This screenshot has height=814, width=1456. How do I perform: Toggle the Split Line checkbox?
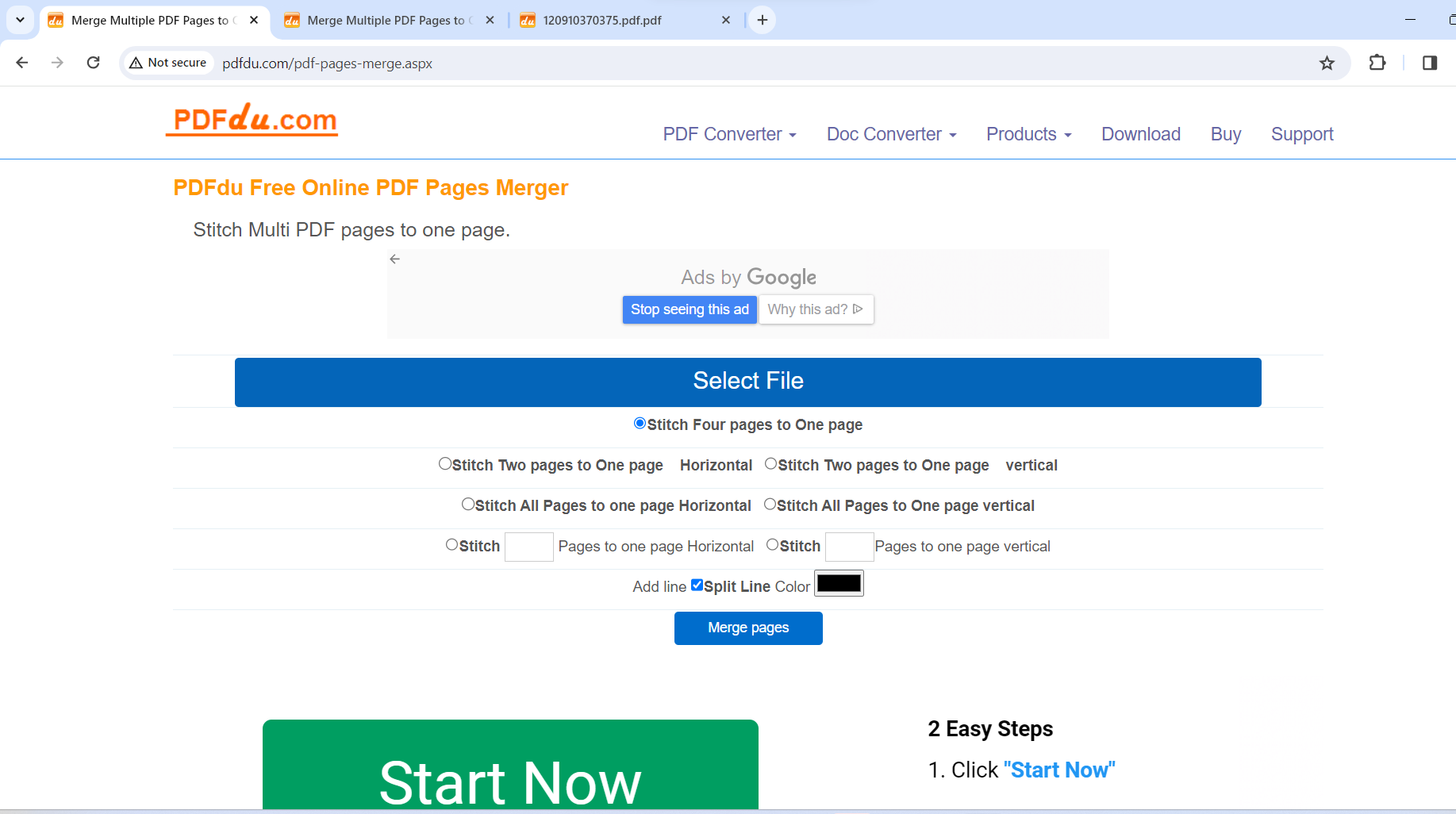coord(697,585)
